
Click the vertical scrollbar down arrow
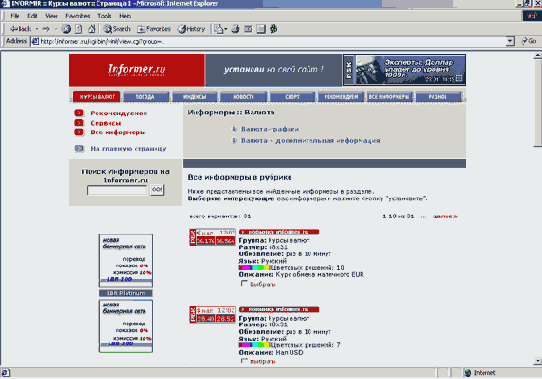(x=538, y=361)
